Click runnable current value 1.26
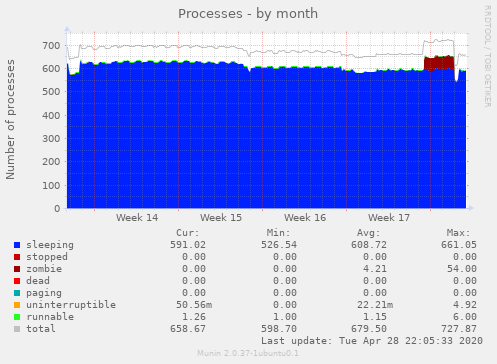Viewport: 497px width, 364px height. tap(194, 317)
